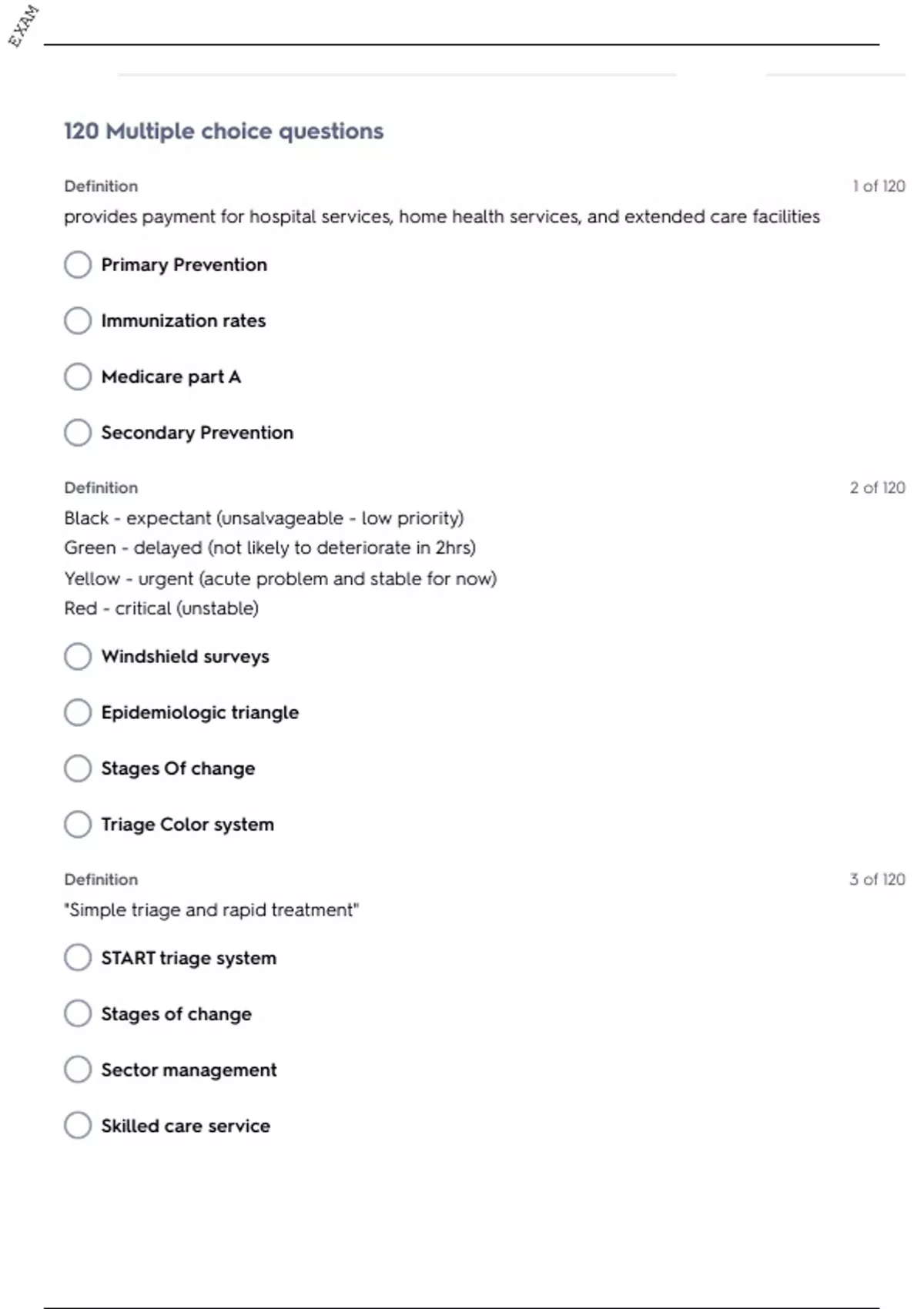Screen dimensions: 924x1309
Task: Click the EXAM label in the corner
Action: click(23, 26)
